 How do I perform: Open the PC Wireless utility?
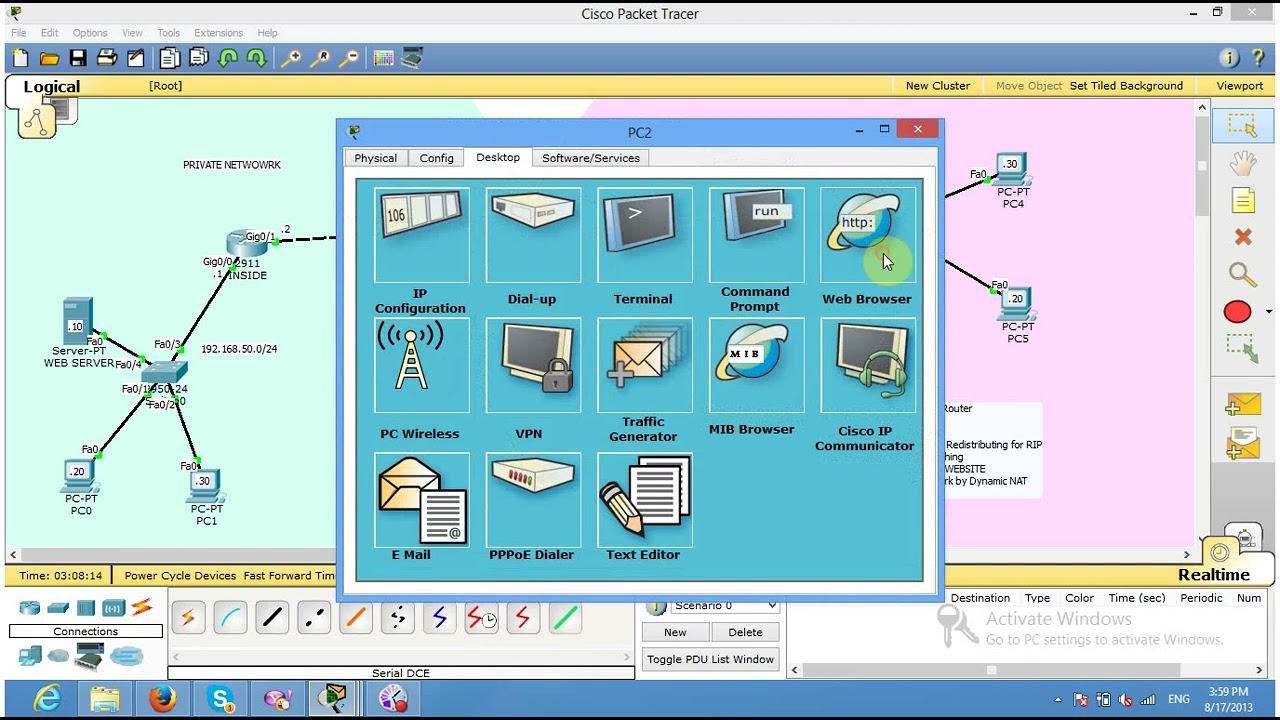pos(421,366)
